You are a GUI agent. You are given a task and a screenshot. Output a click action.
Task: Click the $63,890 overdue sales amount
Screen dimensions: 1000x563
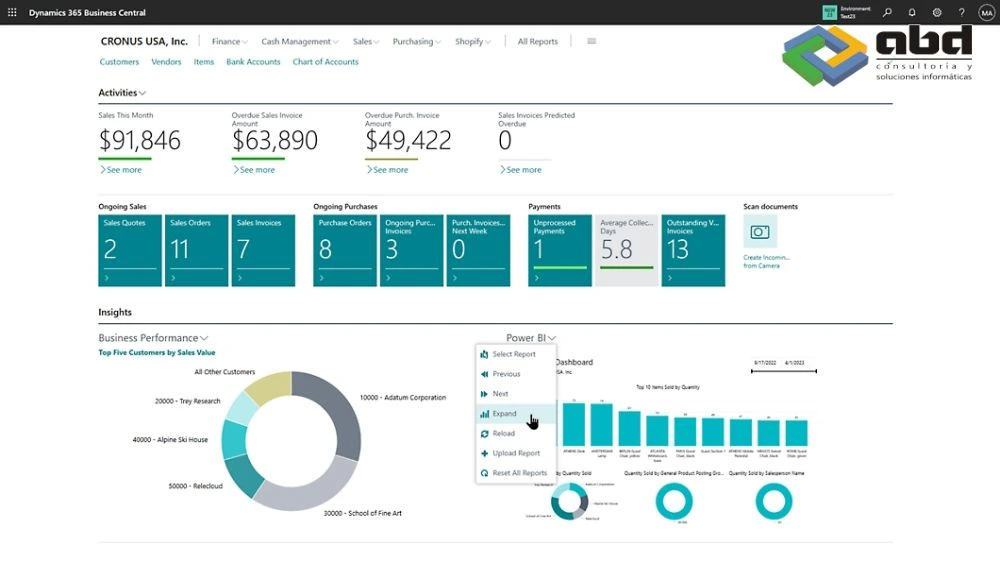coord(275,140)
